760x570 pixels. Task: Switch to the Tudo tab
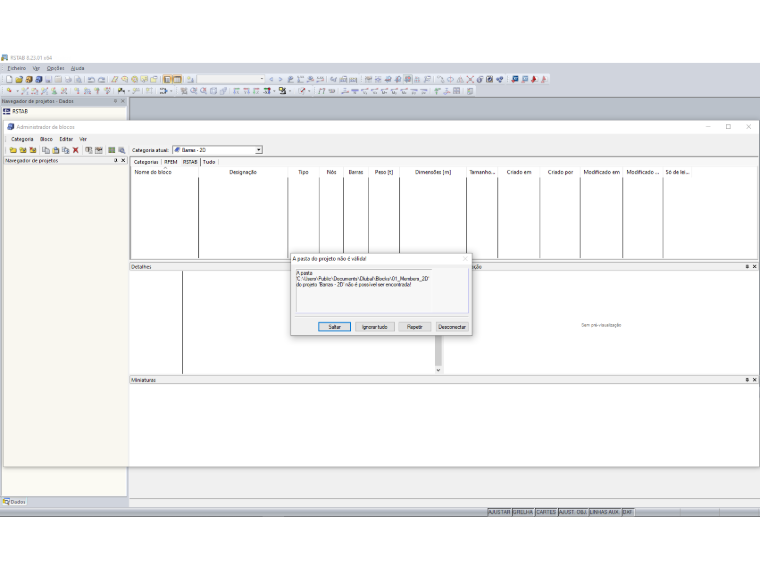pyautogui.click(x=209, y=162)
